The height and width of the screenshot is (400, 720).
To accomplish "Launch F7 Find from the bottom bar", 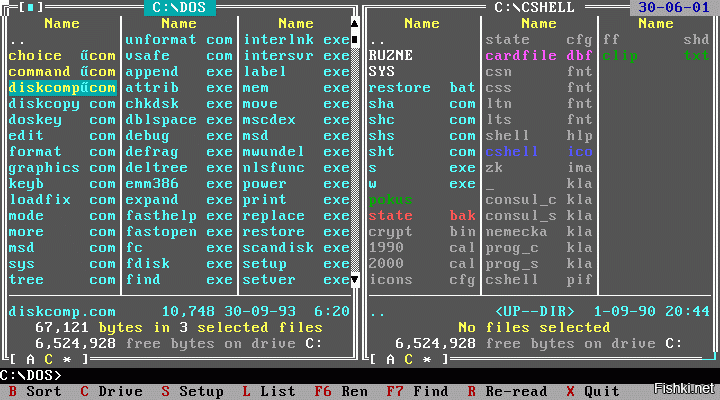I will pyautogui.click(x=416, y=391).
